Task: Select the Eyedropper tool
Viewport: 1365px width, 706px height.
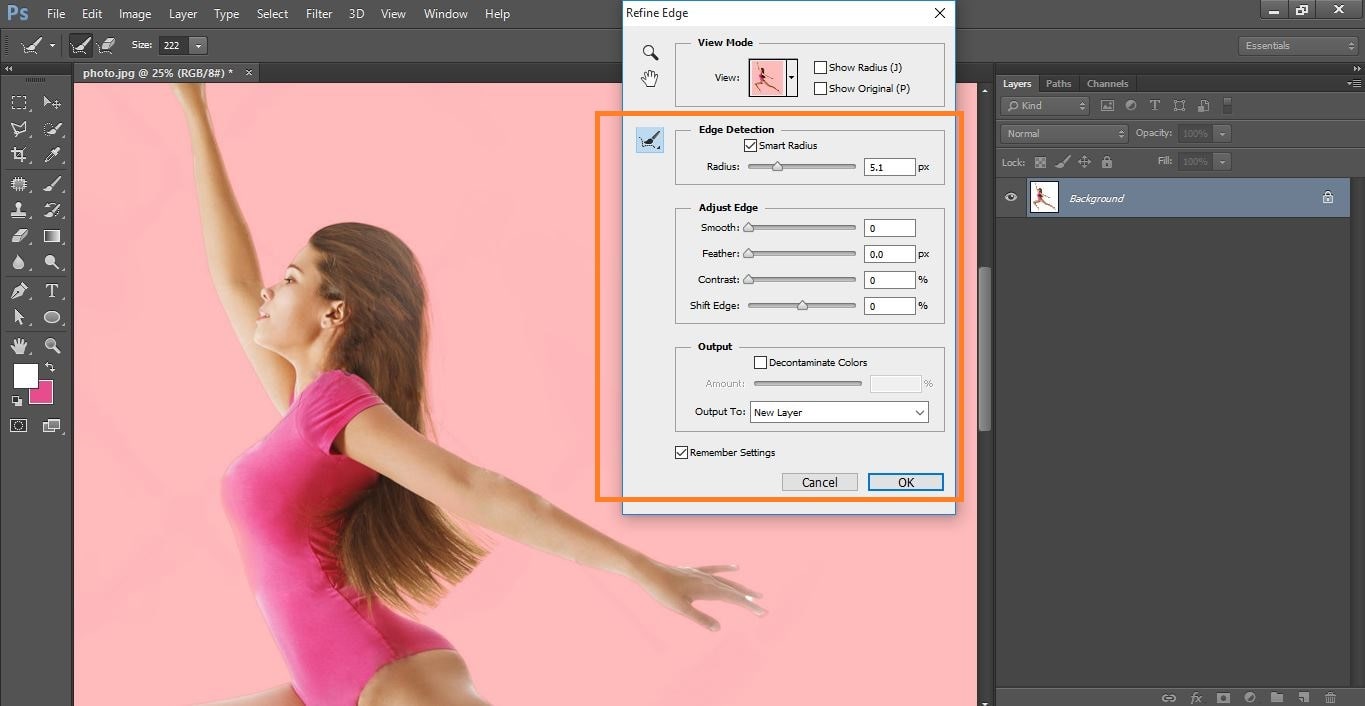Action: coord(53,155)
